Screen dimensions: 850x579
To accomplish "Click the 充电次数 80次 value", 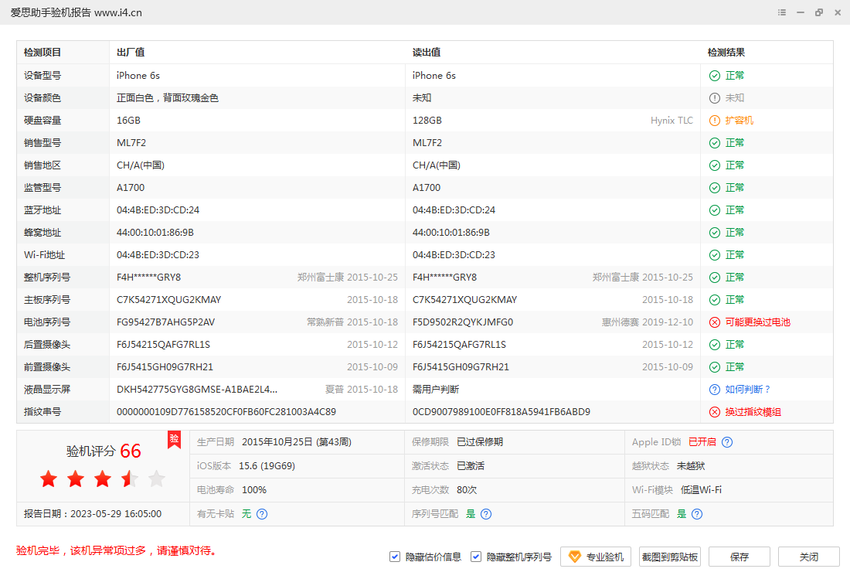I will pyautogui.click(x=467, y=490).
